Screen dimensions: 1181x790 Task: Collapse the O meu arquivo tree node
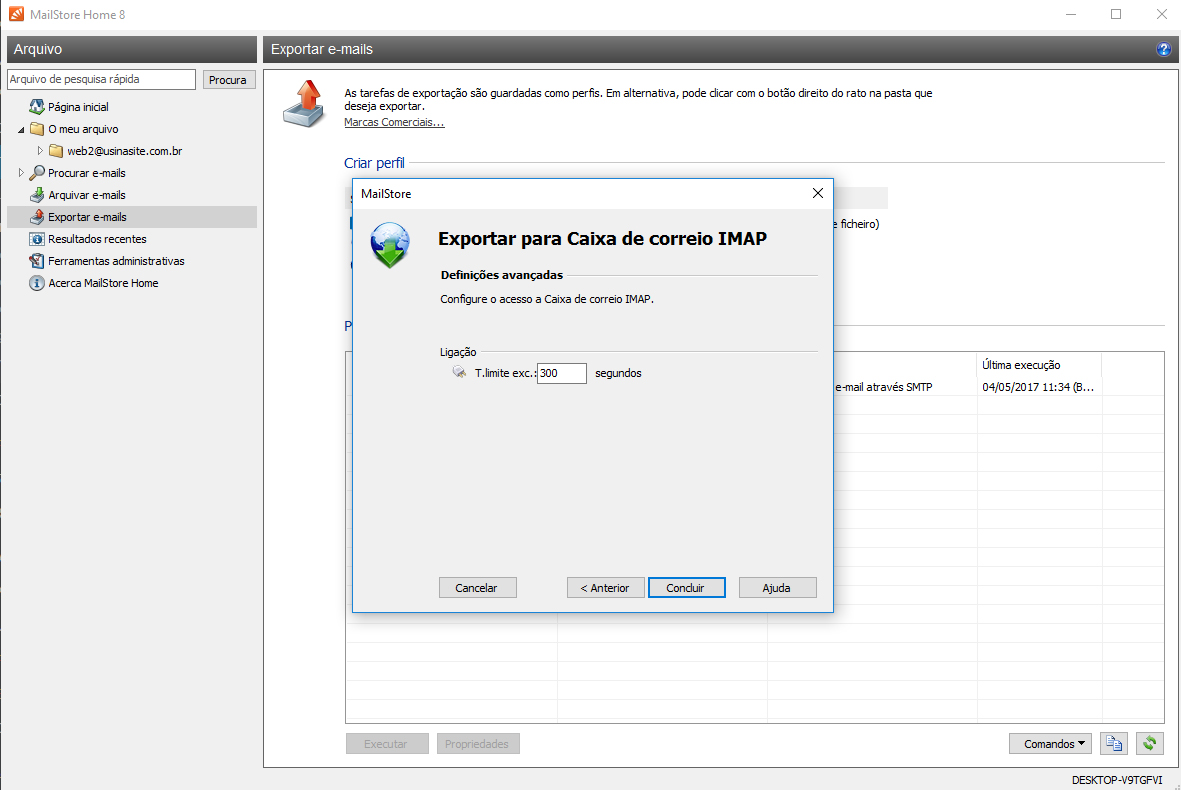click(x=22, y=130)
